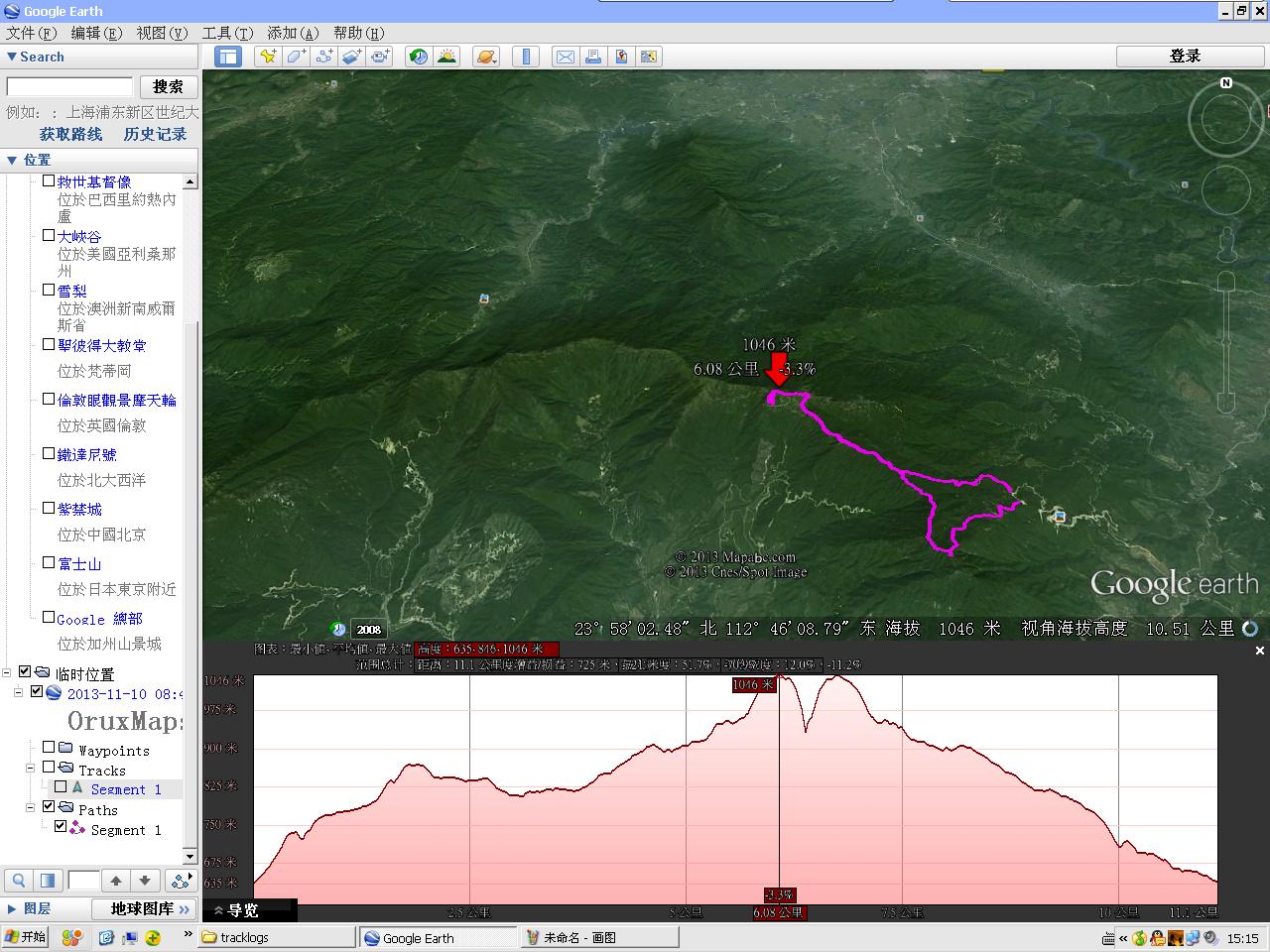The width and height of the screenshot is (1270, 952).
Task: Collapse the 位置 panel triangle
Action: [11, 160]
